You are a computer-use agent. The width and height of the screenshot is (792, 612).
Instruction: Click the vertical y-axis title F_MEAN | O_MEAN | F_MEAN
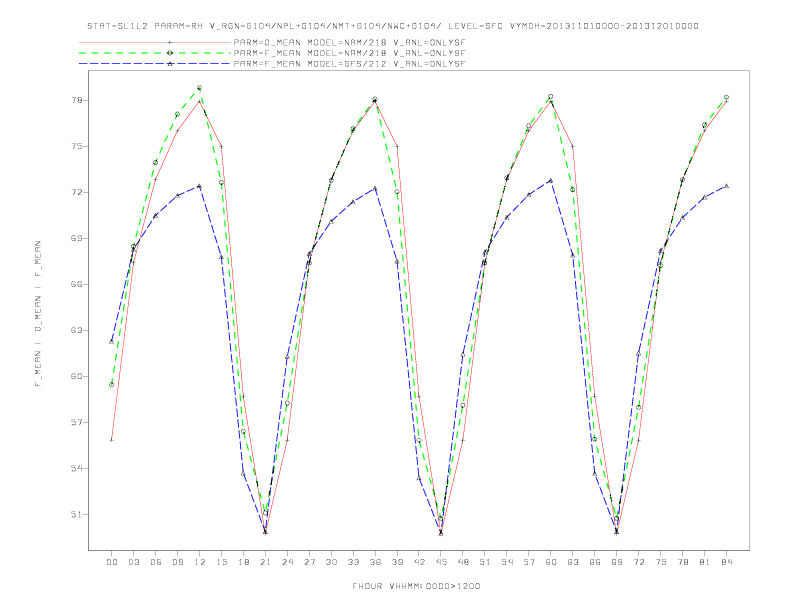pos(38,314)
